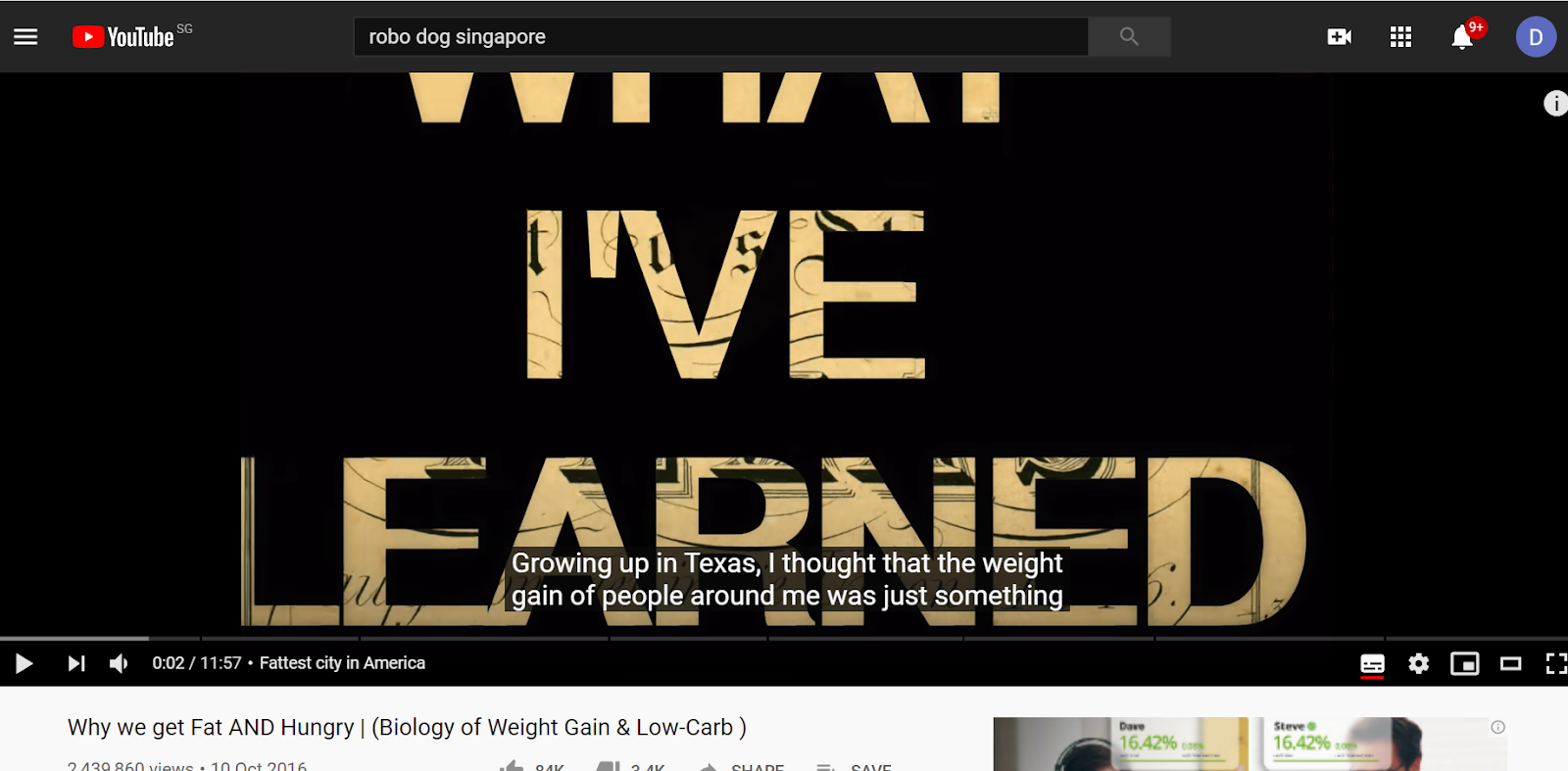Open the player settings gear
The width and height of the screenshot is (1568, 771).
tap(1418, 664)
